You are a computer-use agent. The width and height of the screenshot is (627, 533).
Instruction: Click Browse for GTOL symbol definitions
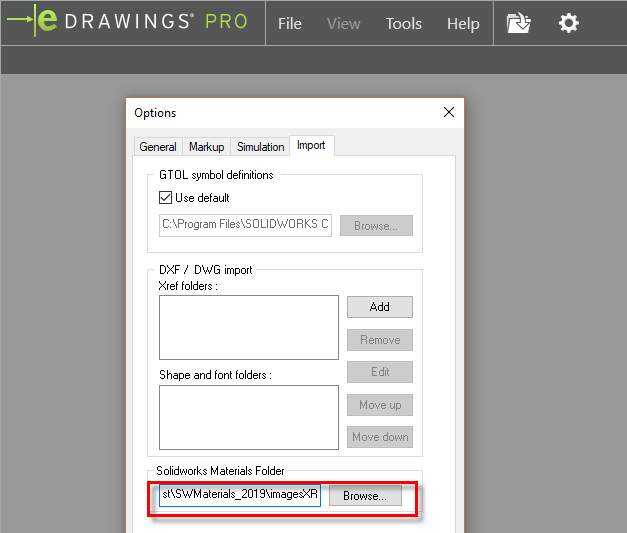[376, 226]
